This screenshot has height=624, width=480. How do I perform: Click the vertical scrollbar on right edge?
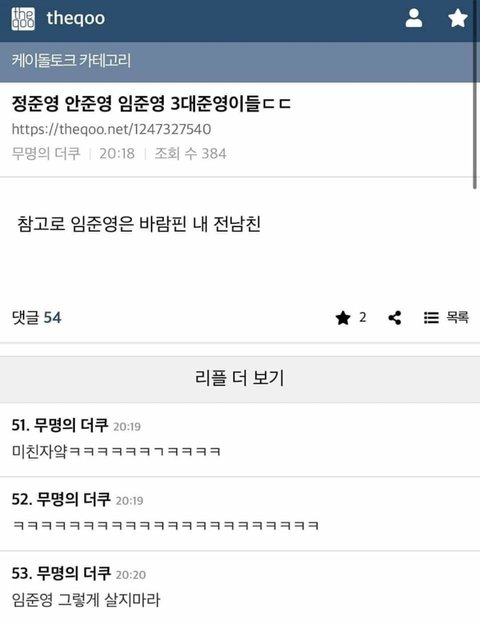[474, 95]
